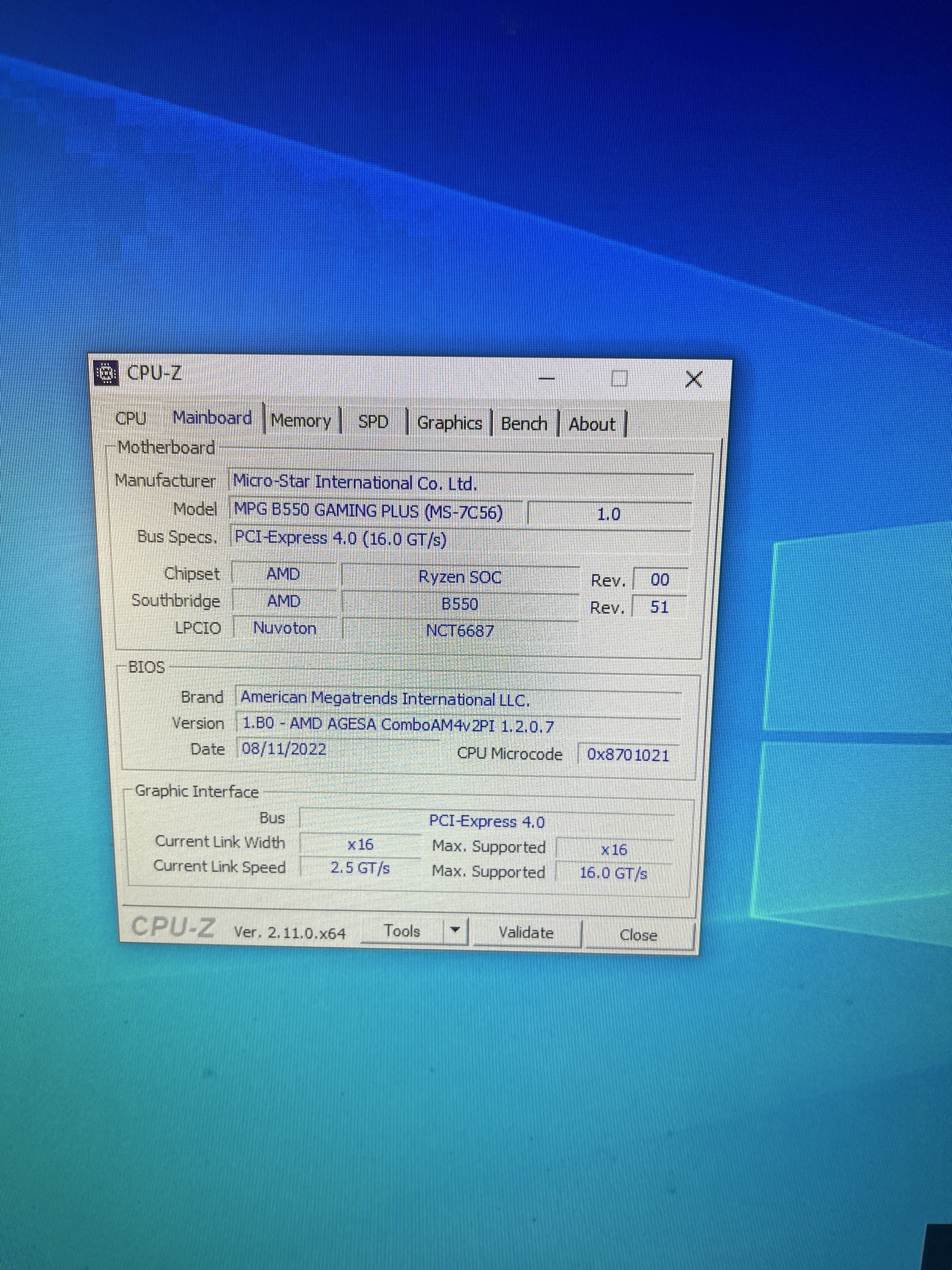Click the model revision value 1.0
Screen dimensions: 952x1270
tap(609, 514)
